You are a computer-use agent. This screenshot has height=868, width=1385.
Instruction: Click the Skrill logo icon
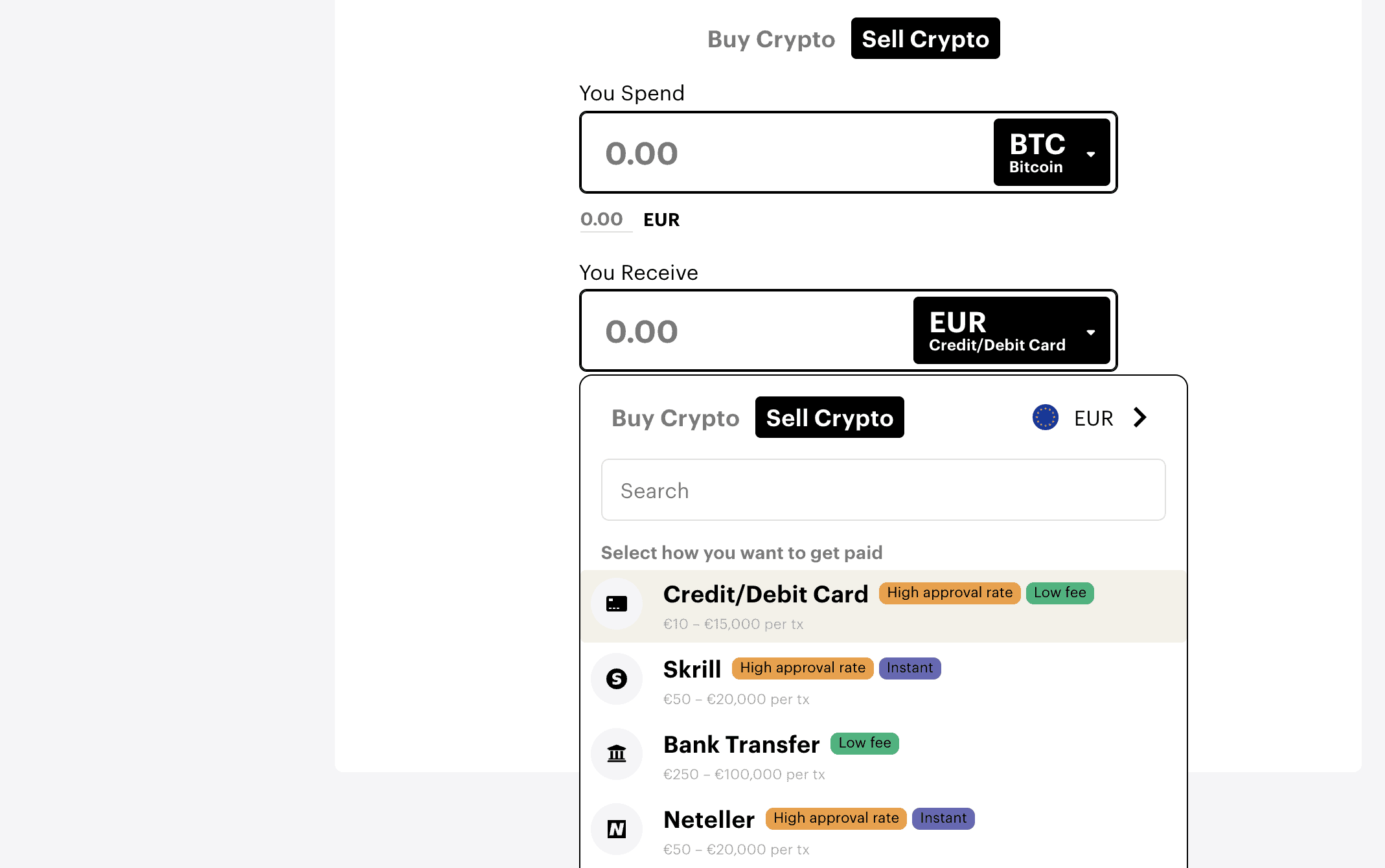click(617, 679)
